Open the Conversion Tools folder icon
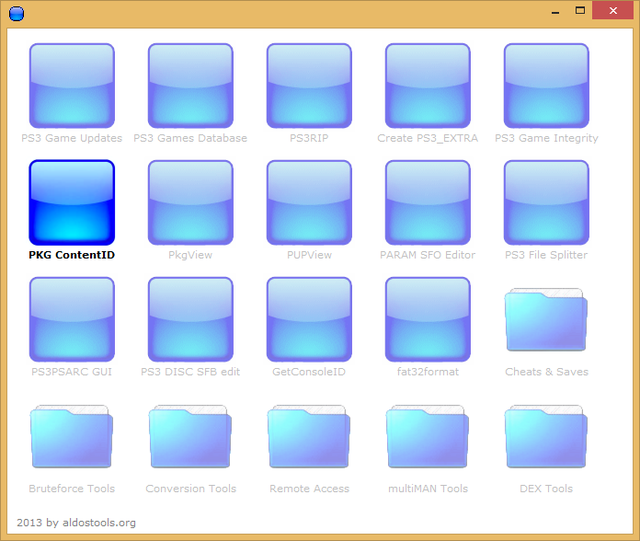 point(191,436)
